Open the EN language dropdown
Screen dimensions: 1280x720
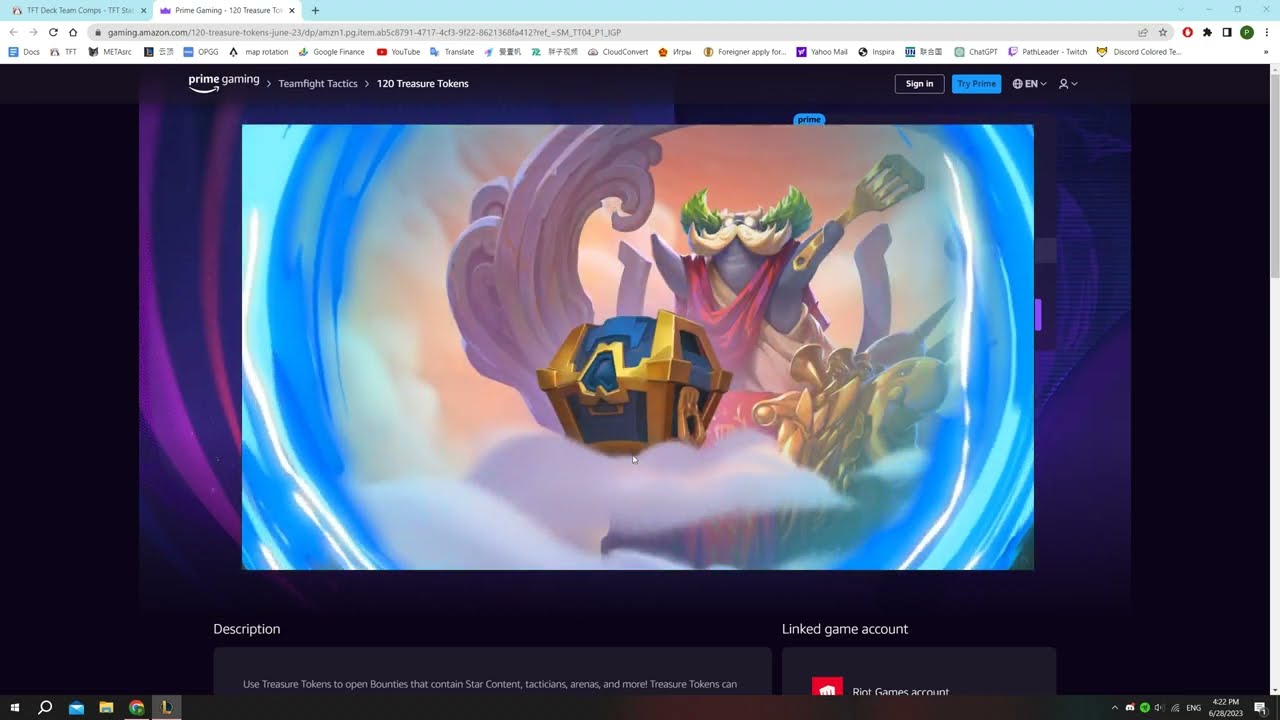(x=1029, y=84)
